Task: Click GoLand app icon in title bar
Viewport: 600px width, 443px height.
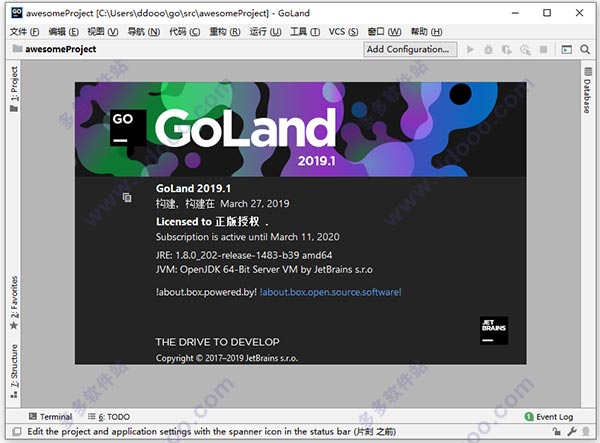Action: [x=17, y=13]
